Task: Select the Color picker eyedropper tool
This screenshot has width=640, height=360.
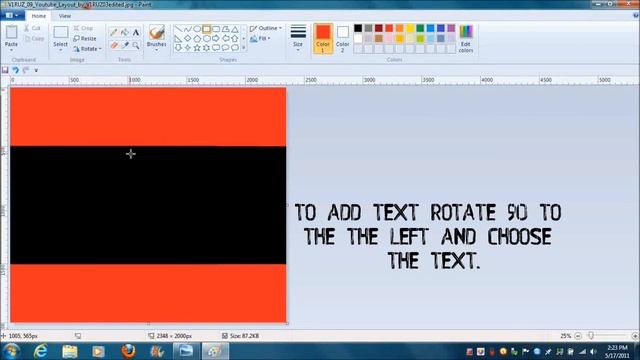Action: 125,45
